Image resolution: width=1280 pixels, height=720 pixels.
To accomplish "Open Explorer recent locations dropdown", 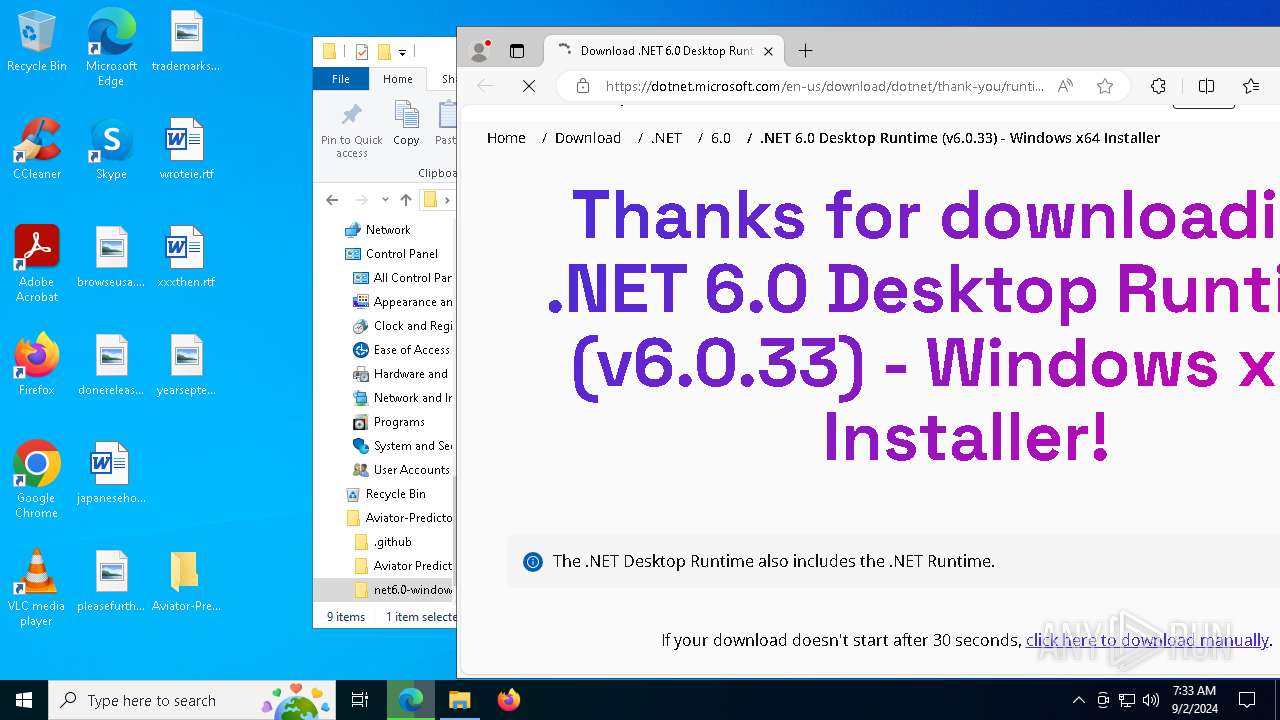I will coord(385,200).
